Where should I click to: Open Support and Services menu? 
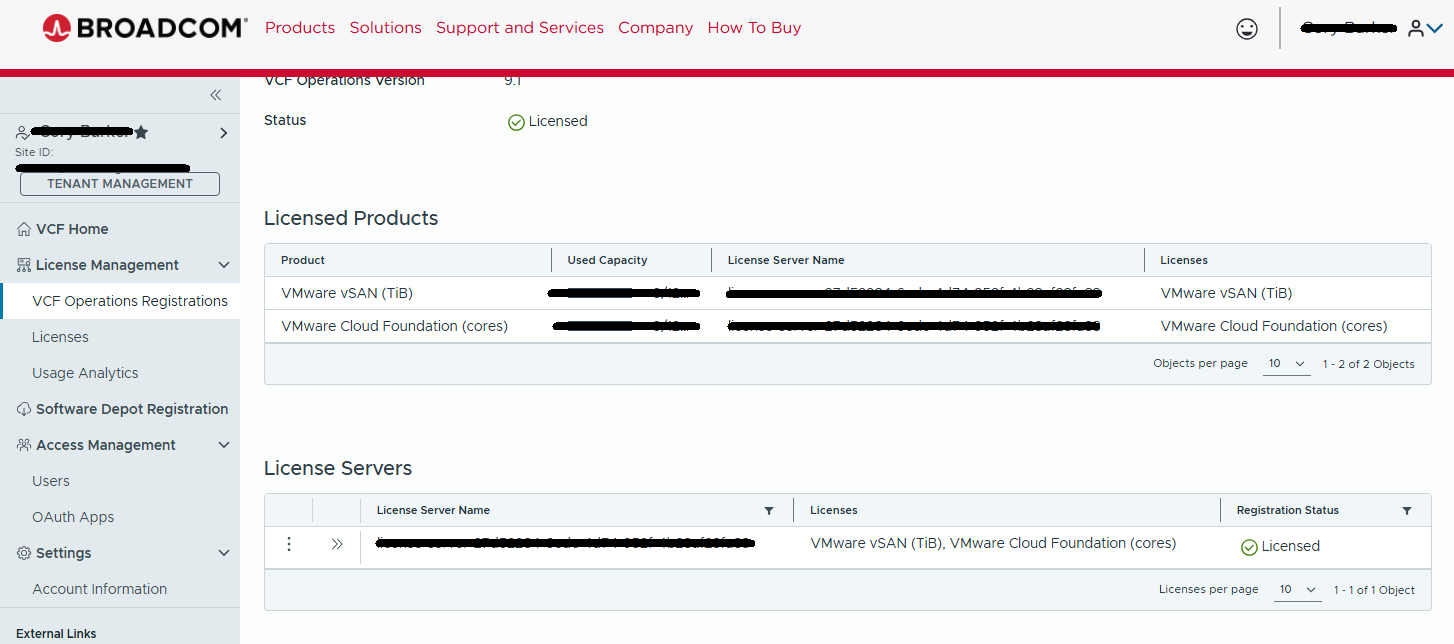click(x=520, y=28)
